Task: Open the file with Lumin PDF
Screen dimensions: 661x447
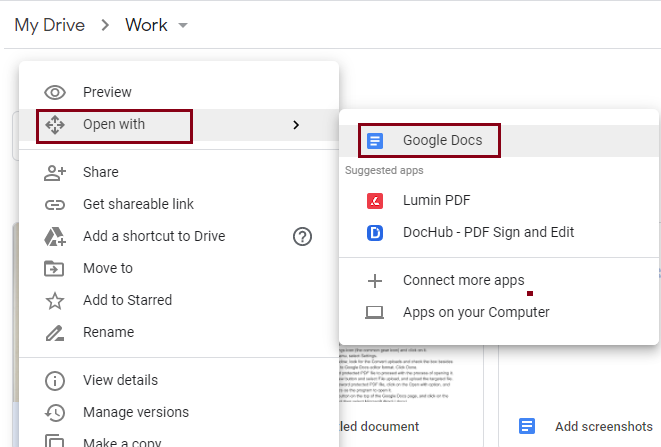Action: coord(499,201)
